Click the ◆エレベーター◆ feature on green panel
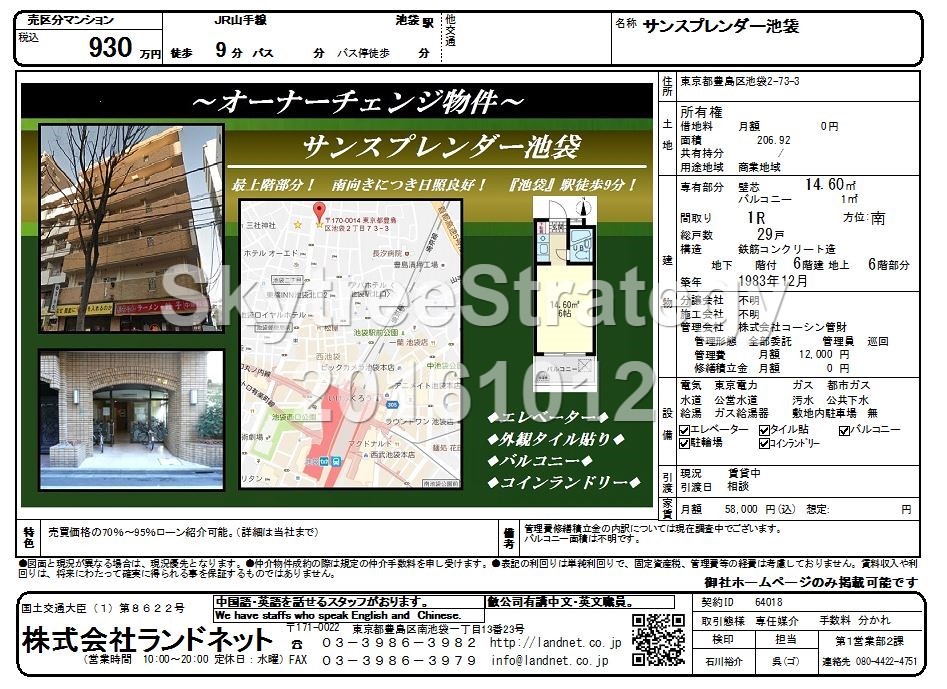Viewport: 947px width, 689px height. (548, 418)
